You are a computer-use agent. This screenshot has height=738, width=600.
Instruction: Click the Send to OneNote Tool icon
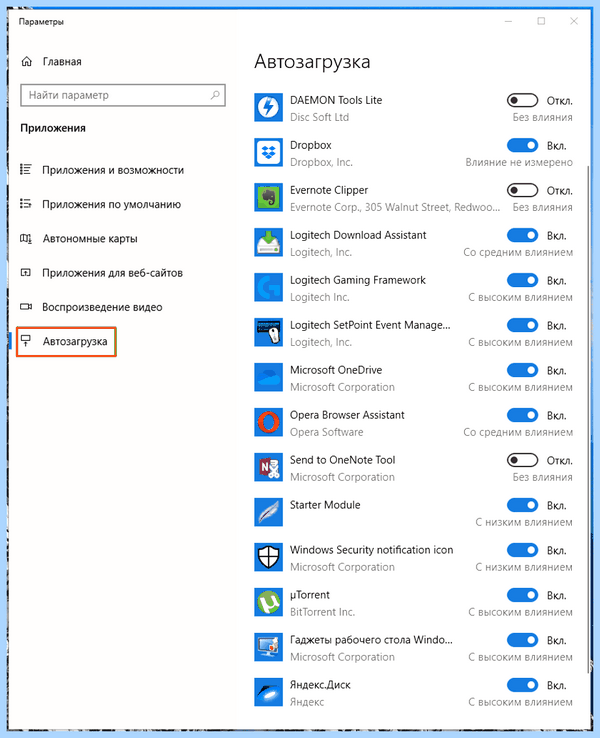click(x=268, y=467)
